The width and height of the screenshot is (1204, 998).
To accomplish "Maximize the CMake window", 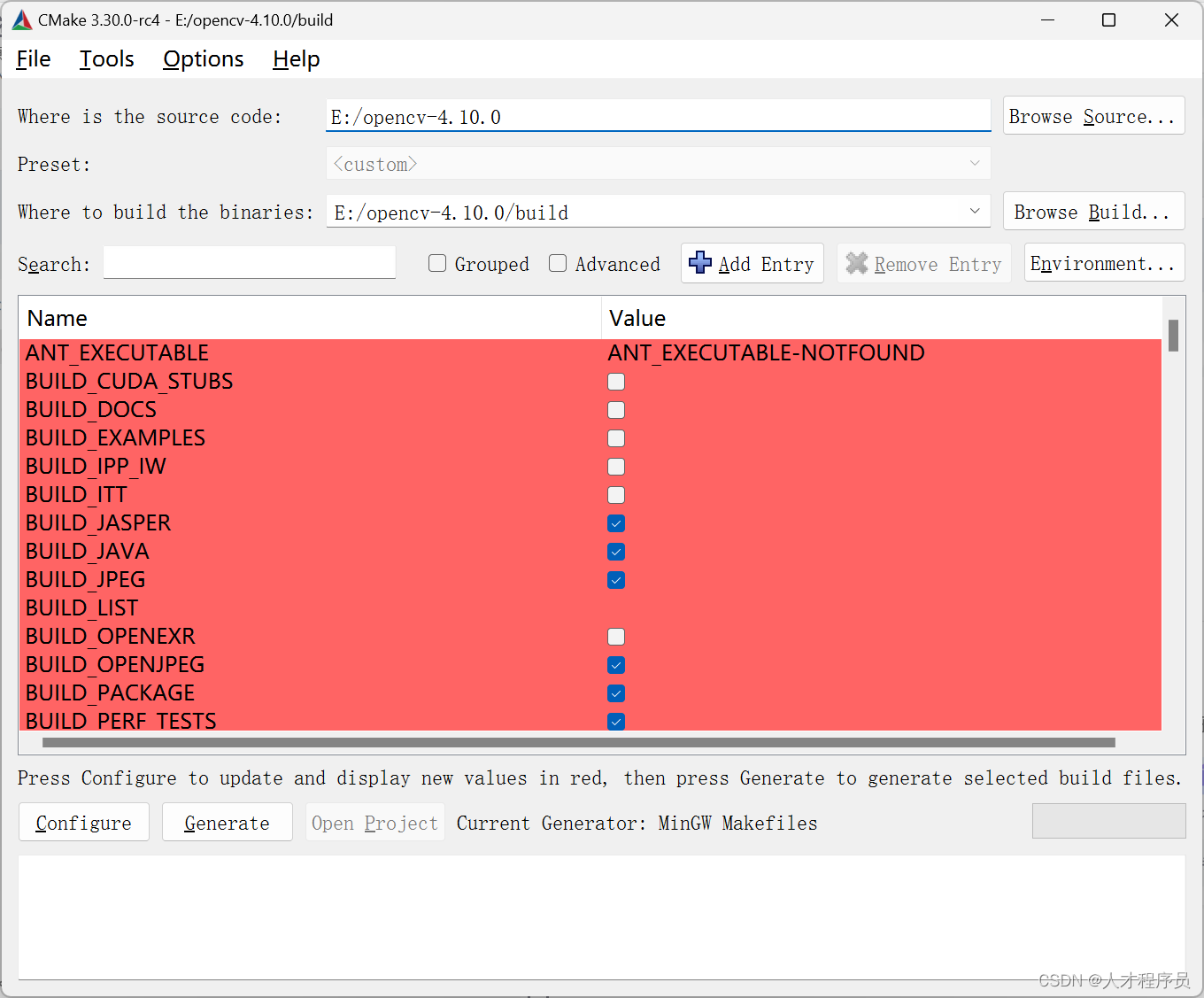I will (x=1108, y=19).
